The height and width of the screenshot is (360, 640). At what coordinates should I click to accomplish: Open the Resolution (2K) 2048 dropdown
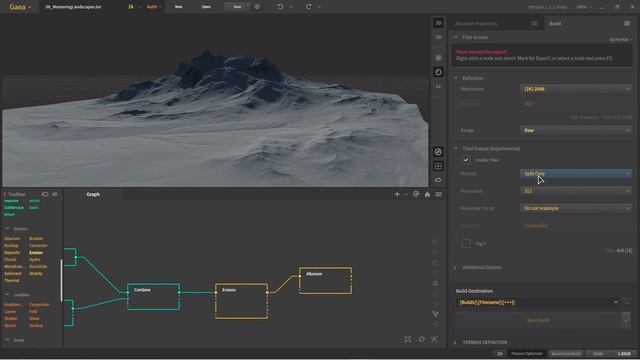tap(576, 89)
